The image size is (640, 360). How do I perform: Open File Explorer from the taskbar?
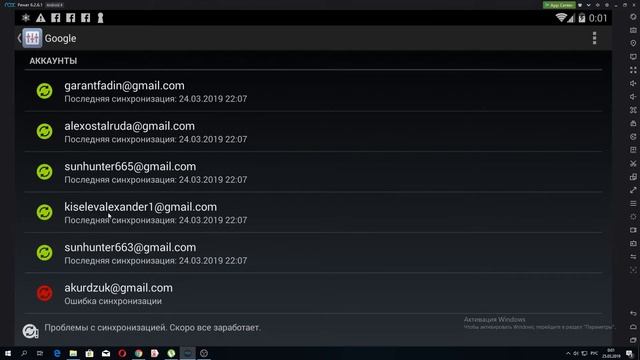[x=73, y=353]
